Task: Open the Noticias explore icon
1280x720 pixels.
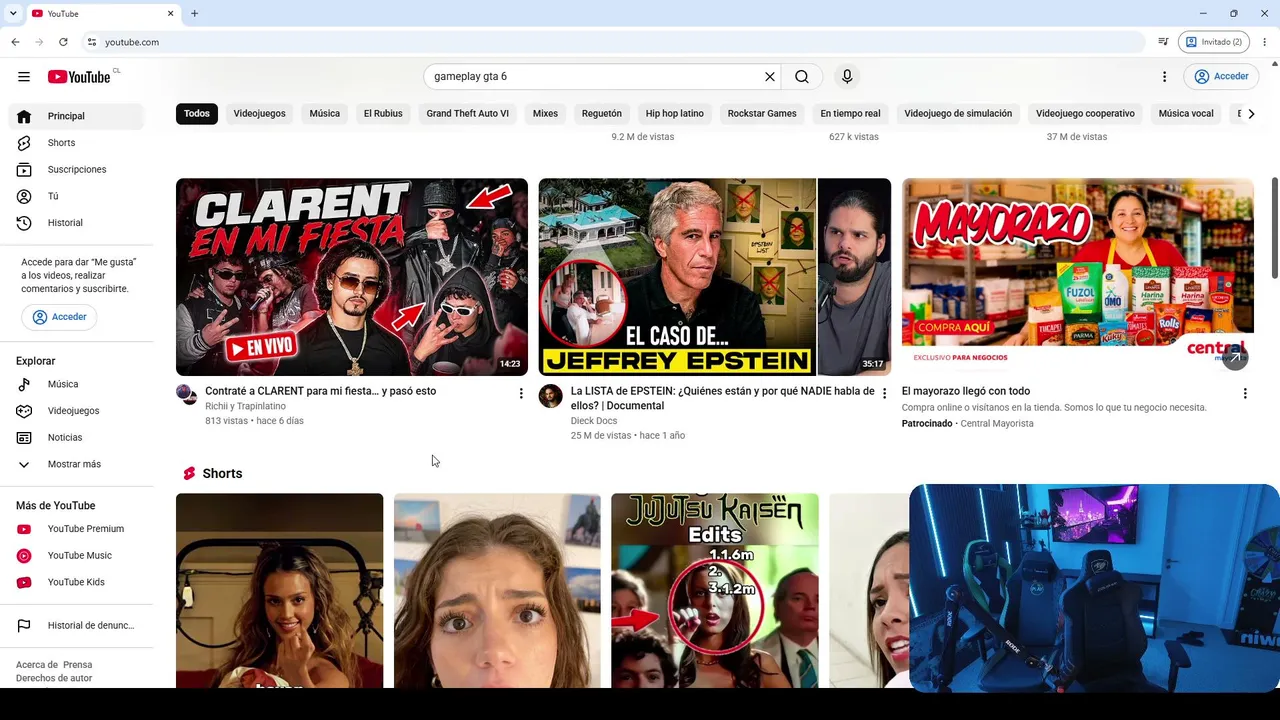Action: [24, 438]
